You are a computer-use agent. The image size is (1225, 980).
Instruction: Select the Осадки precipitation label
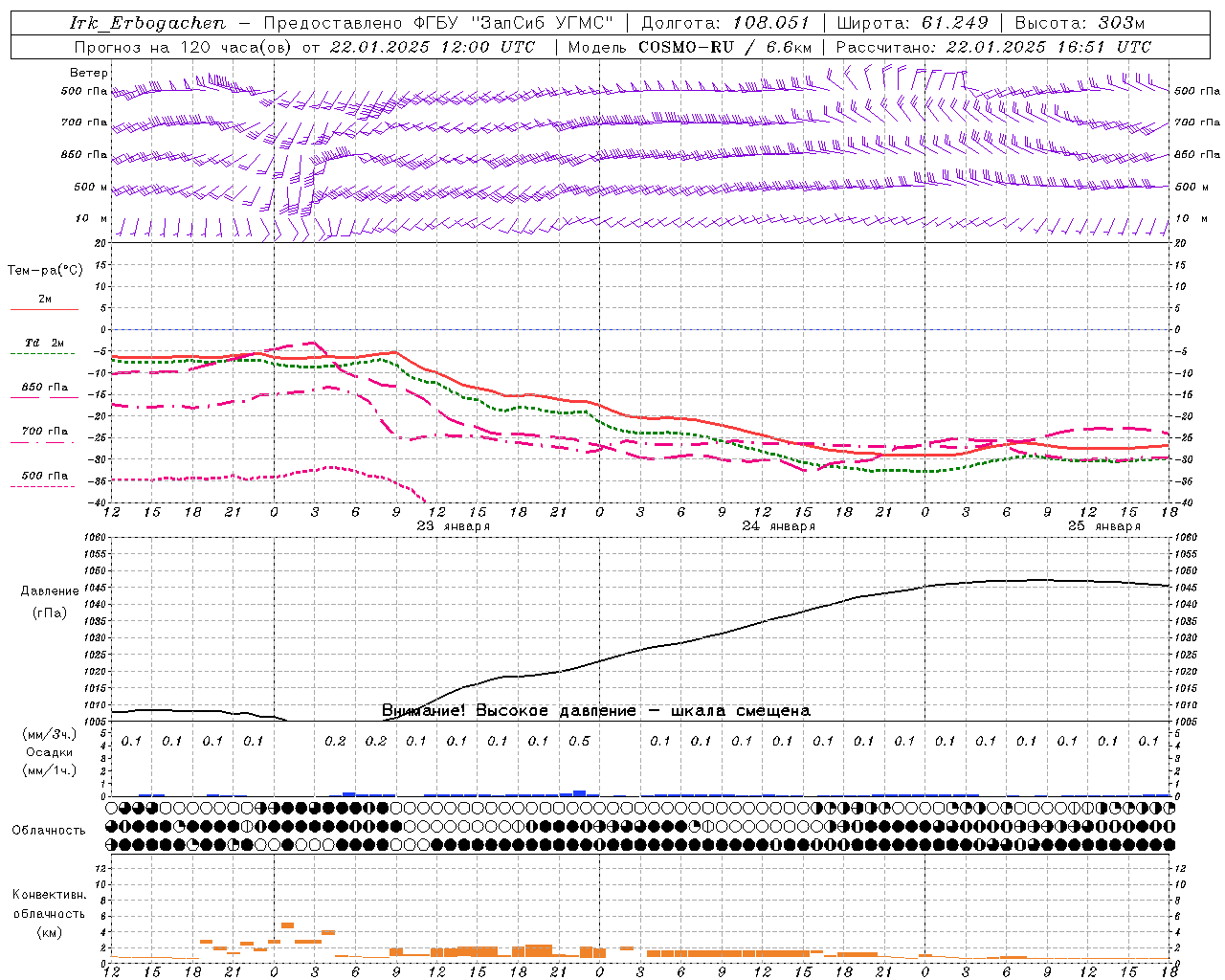tap(49, 752)
